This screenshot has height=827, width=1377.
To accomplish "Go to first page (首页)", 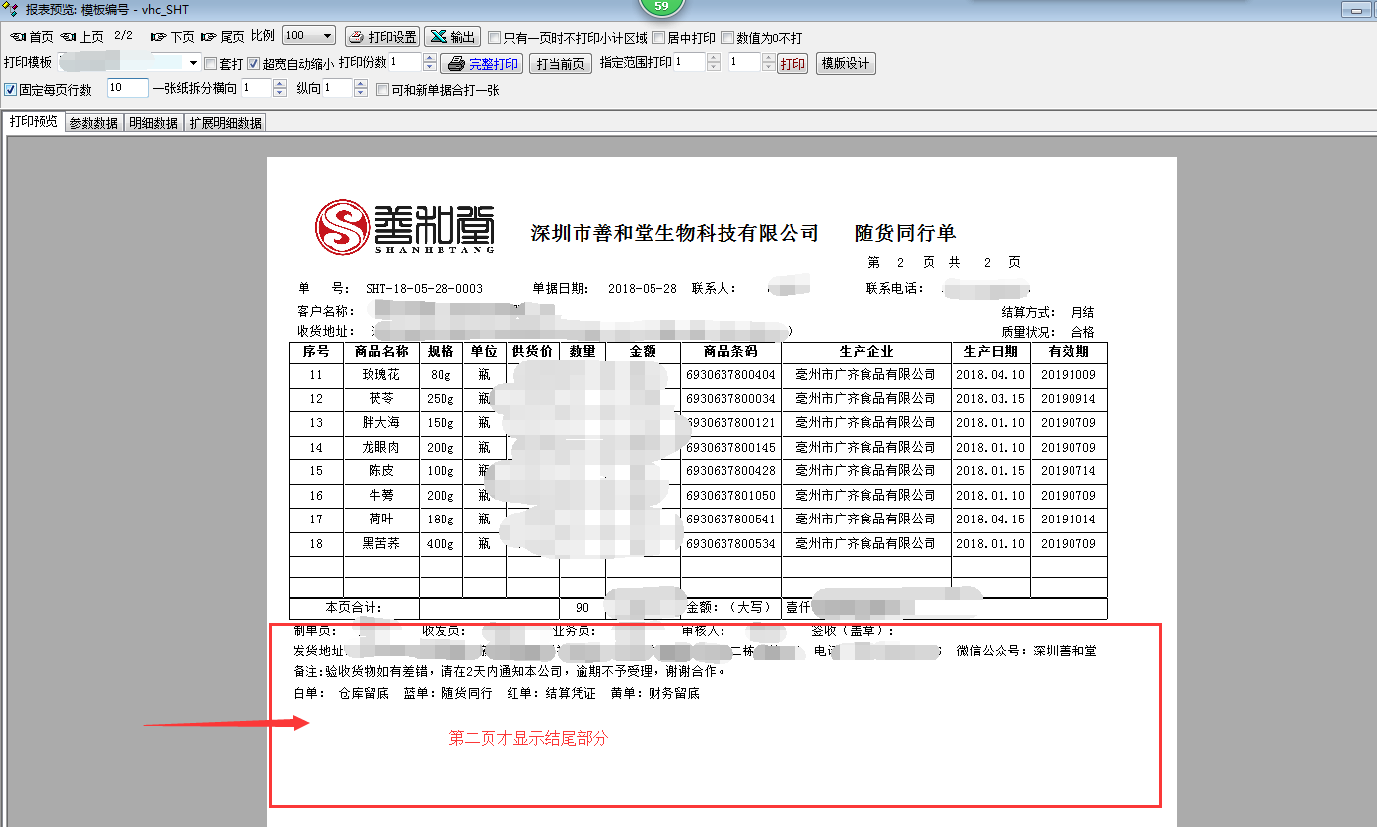I will 31,37.
